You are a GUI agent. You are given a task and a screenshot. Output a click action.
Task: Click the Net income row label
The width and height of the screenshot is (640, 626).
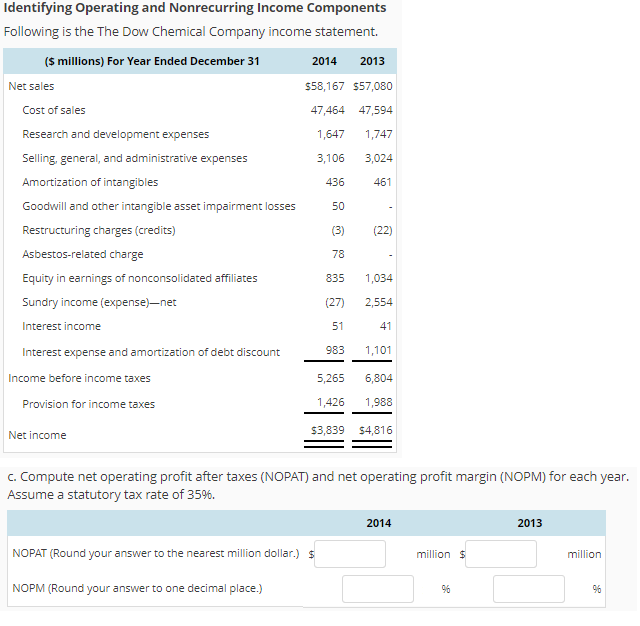pyautogui.click(x=37, y=435)
